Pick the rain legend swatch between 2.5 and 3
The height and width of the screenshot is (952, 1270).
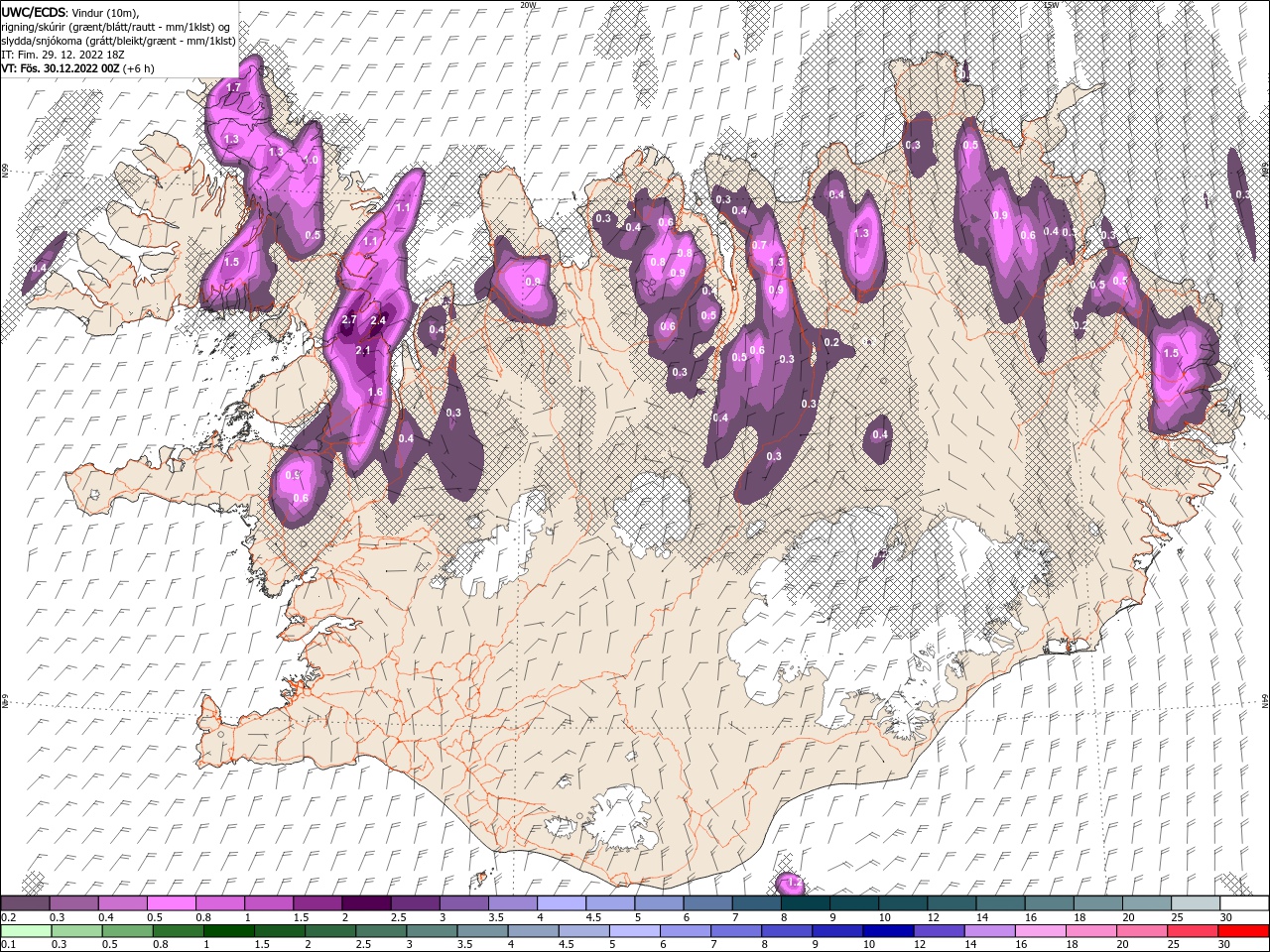(380, 931)
